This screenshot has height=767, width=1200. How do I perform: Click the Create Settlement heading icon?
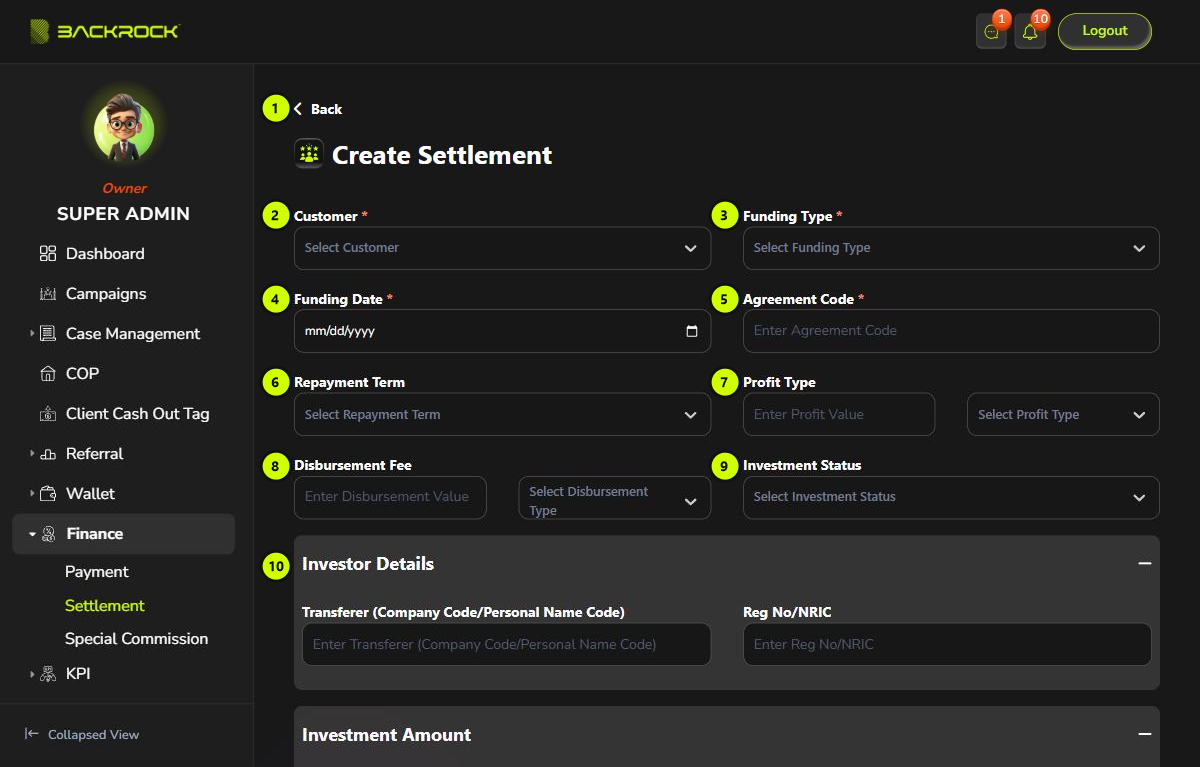[309, 154]
